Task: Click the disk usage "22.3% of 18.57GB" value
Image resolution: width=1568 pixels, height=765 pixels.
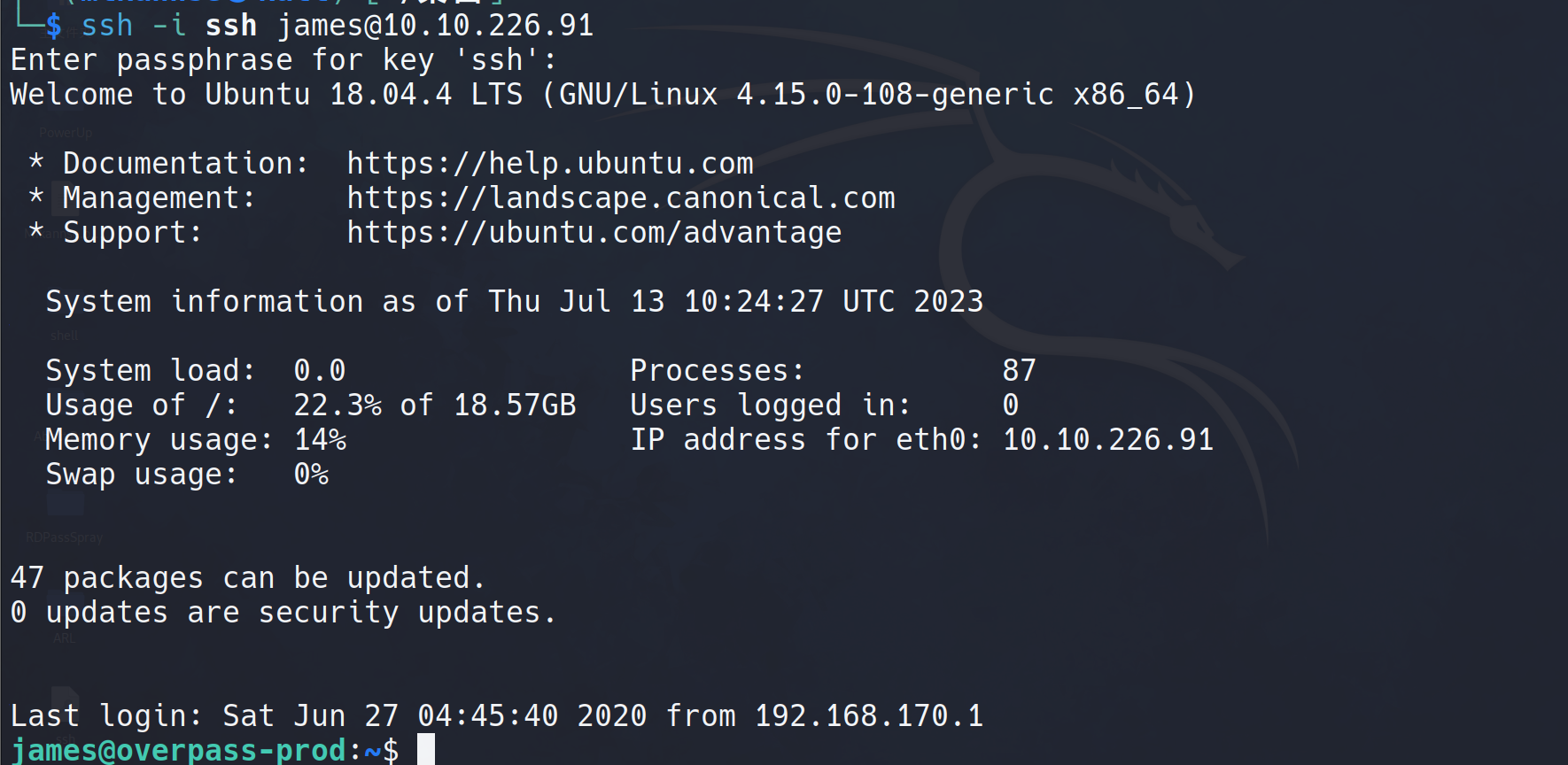Action: pos(434,406)
